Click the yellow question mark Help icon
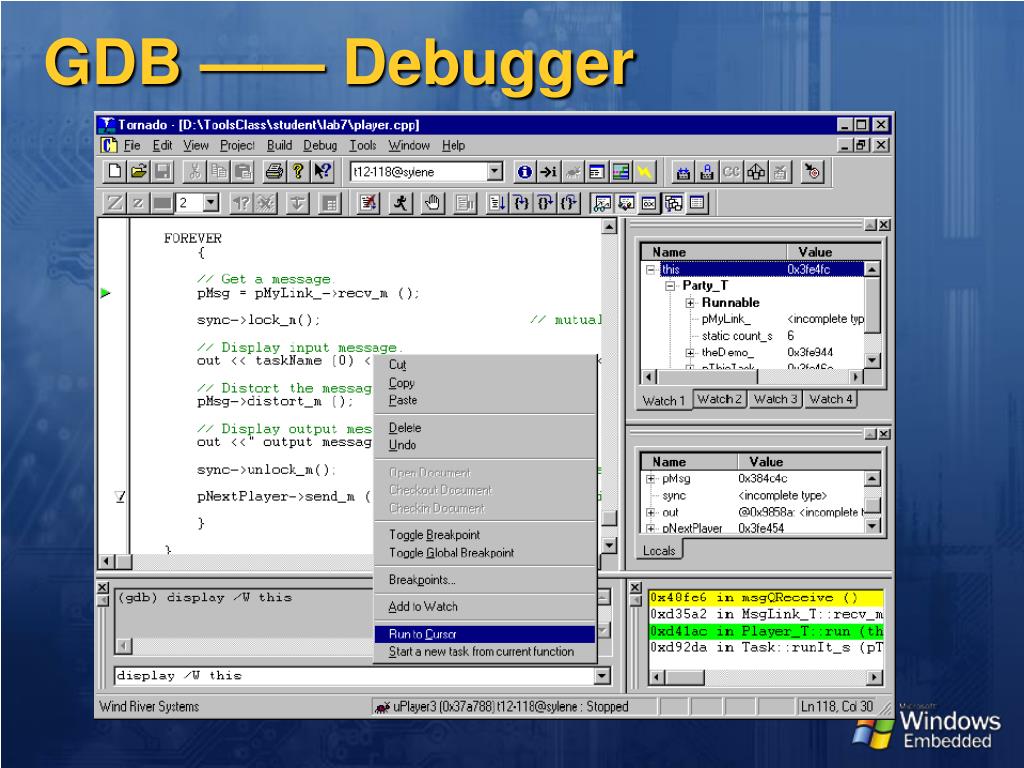The image size is (1024, 768). point(297,172)
